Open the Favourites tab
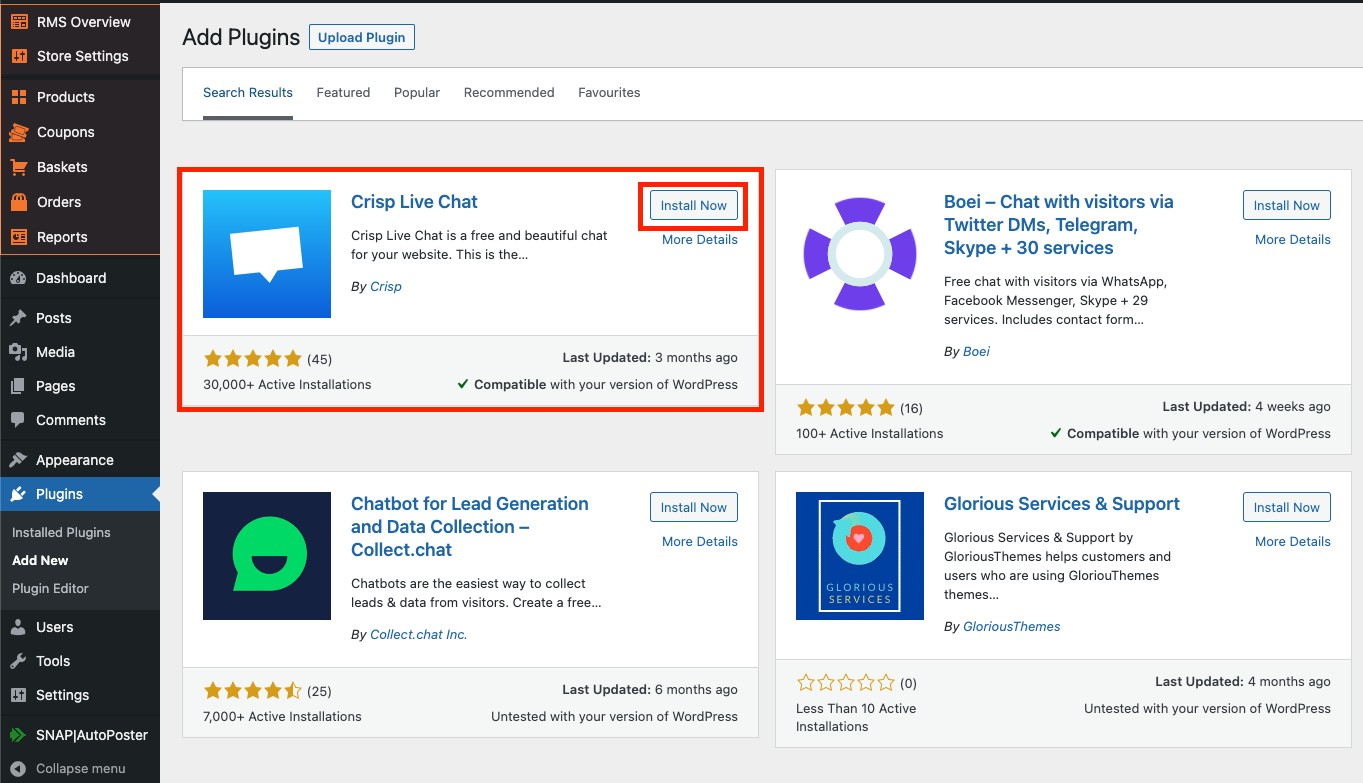The height and width of the screenshot is (783, 1363). [609, 93]
